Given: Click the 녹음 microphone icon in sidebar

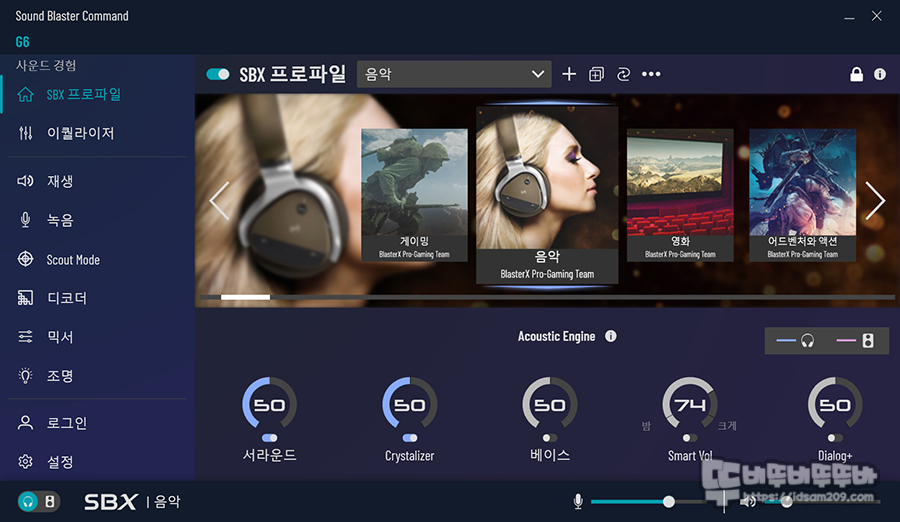Looking at the screenshot, I should click(25, 220).
